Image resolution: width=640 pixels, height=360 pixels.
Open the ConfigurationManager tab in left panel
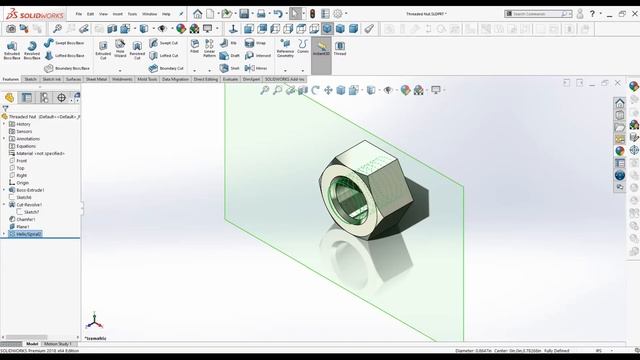point(44,98)
